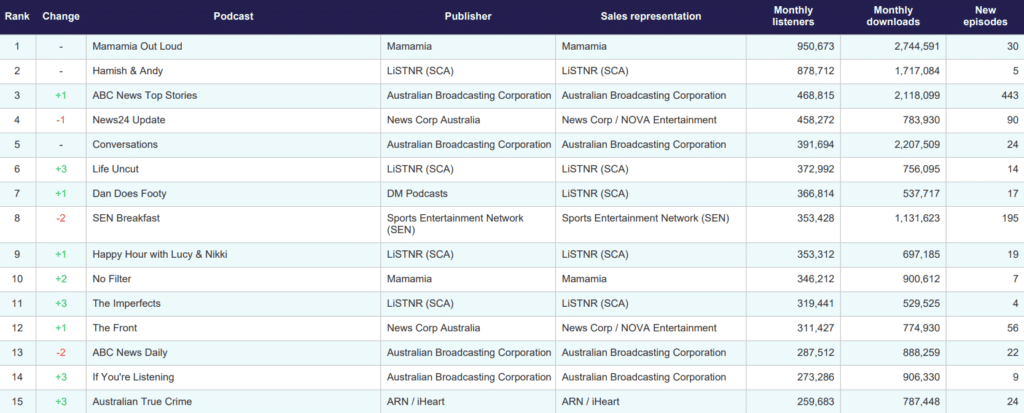This screenshot has height=413, width=1024.
Task: Select the -1 change for News24 Update
Action: (60, 120)
